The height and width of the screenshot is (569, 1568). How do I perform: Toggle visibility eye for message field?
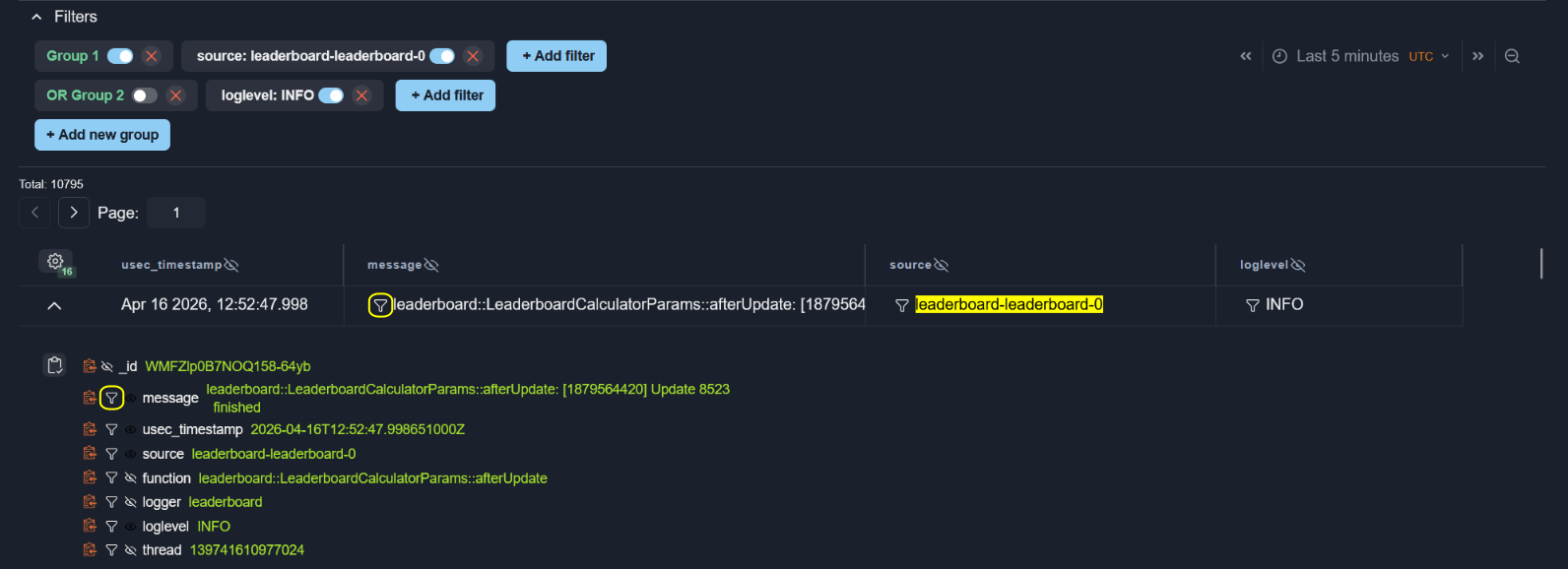130,398
